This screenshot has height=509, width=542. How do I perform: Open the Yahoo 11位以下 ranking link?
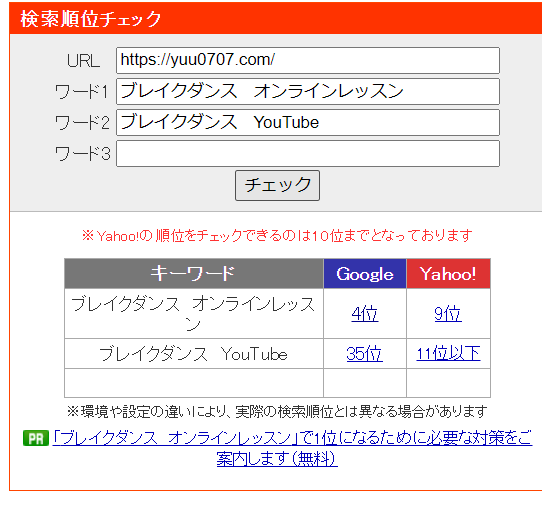(448, 354)
